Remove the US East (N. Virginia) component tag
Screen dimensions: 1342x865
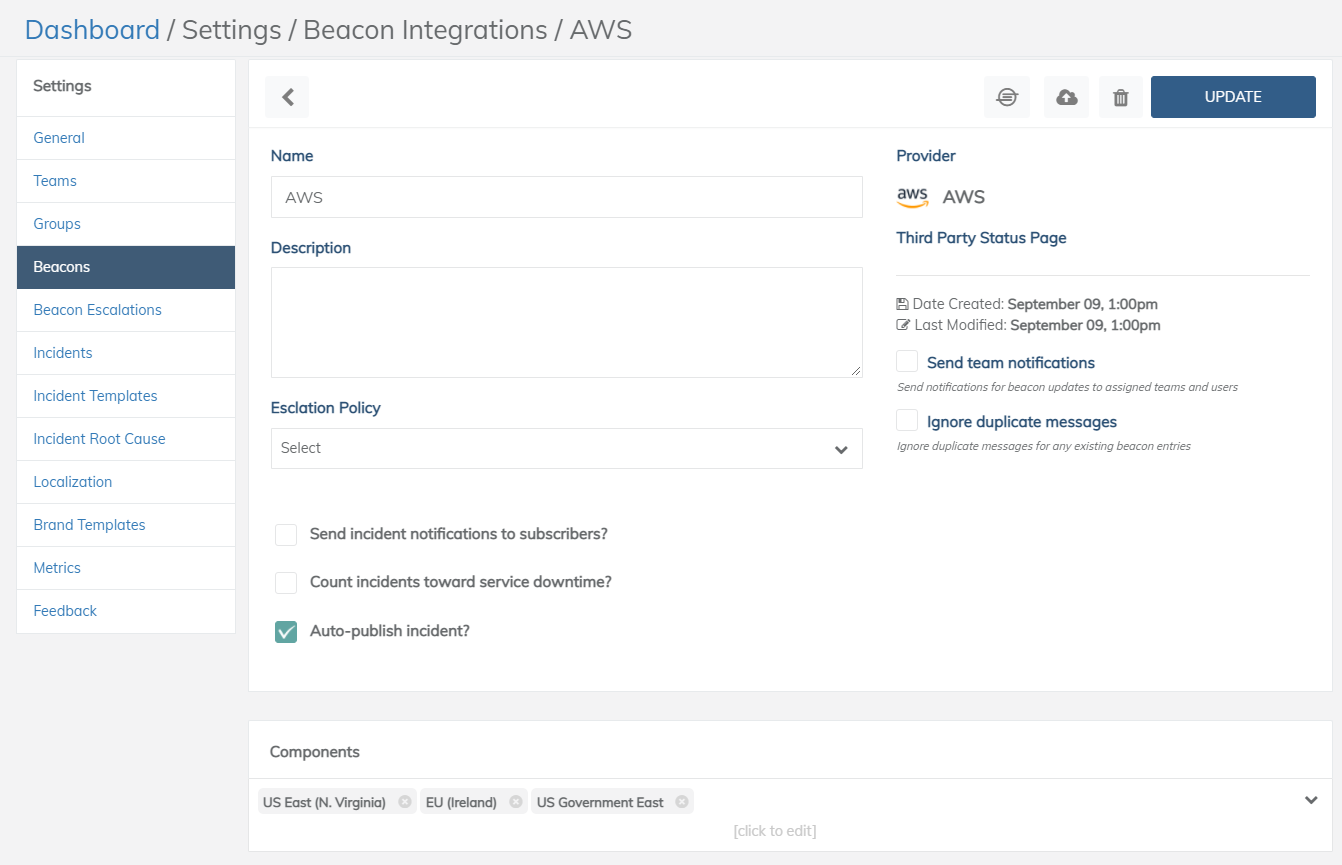click(404, 802)
